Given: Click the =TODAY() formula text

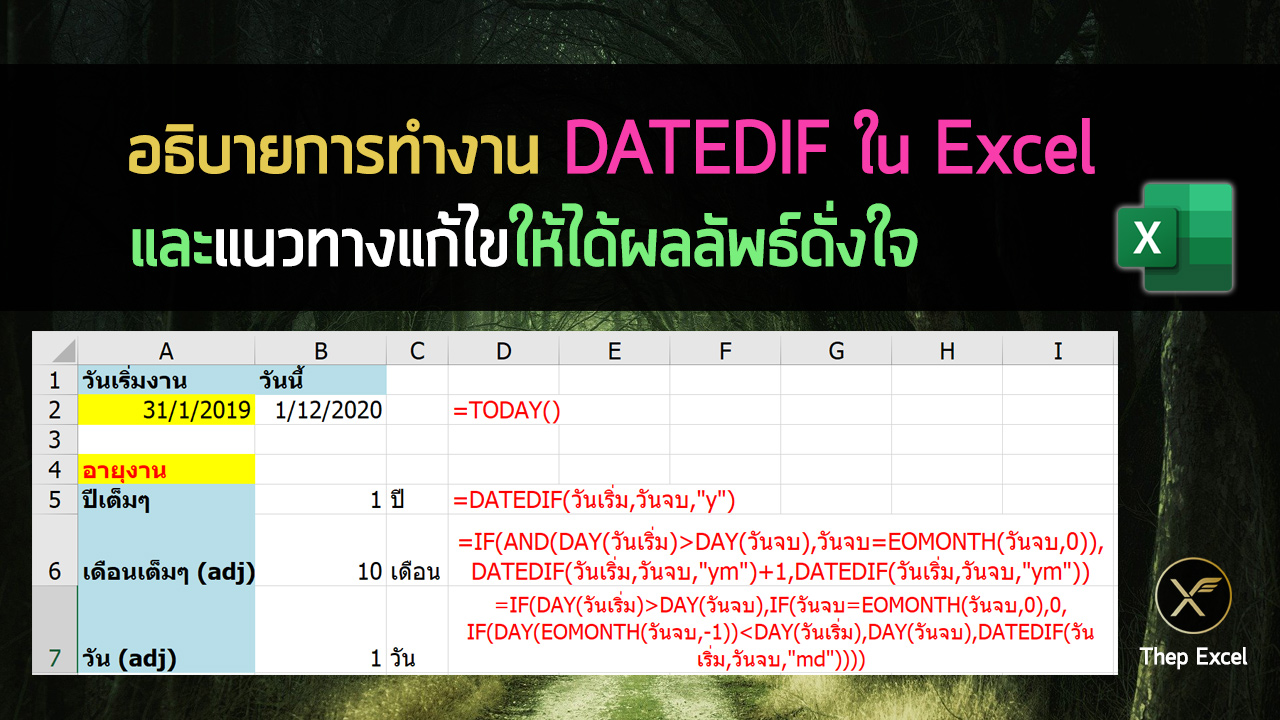Looking at the screenshot, I should [507, 410].
